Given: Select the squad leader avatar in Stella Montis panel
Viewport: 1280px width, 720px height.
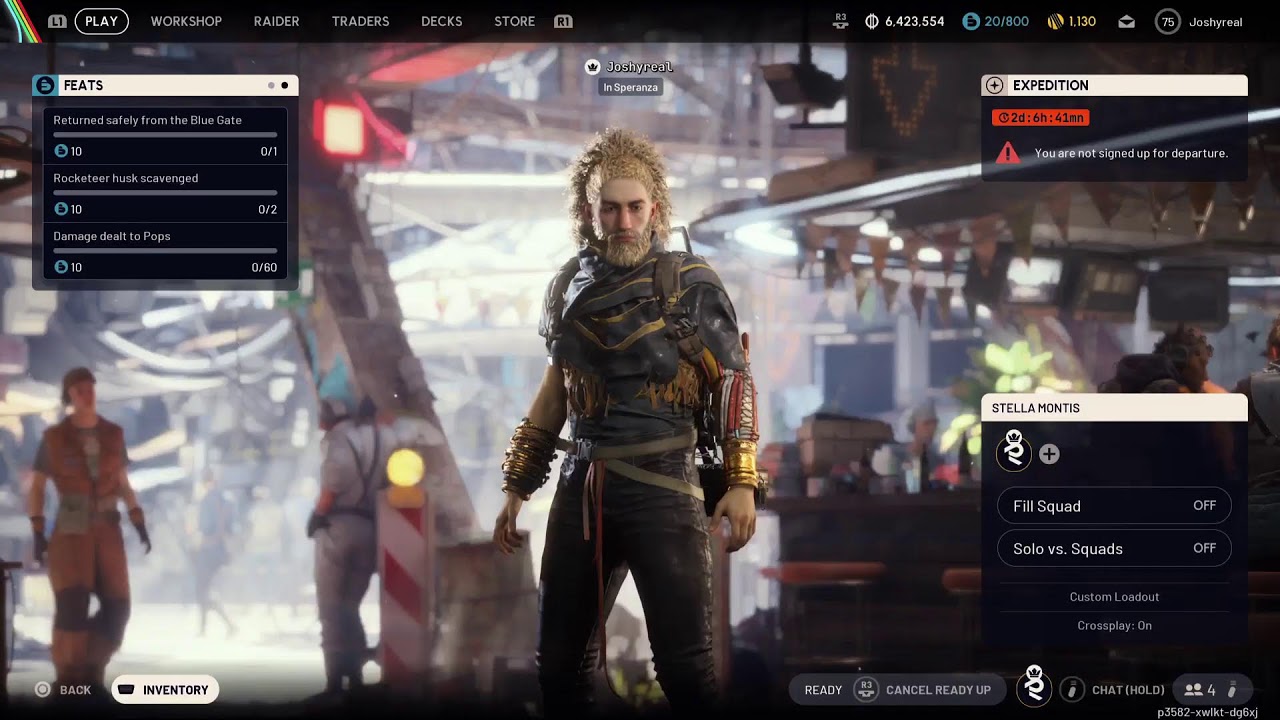Looking at the screenshot, I should 1014,452.
